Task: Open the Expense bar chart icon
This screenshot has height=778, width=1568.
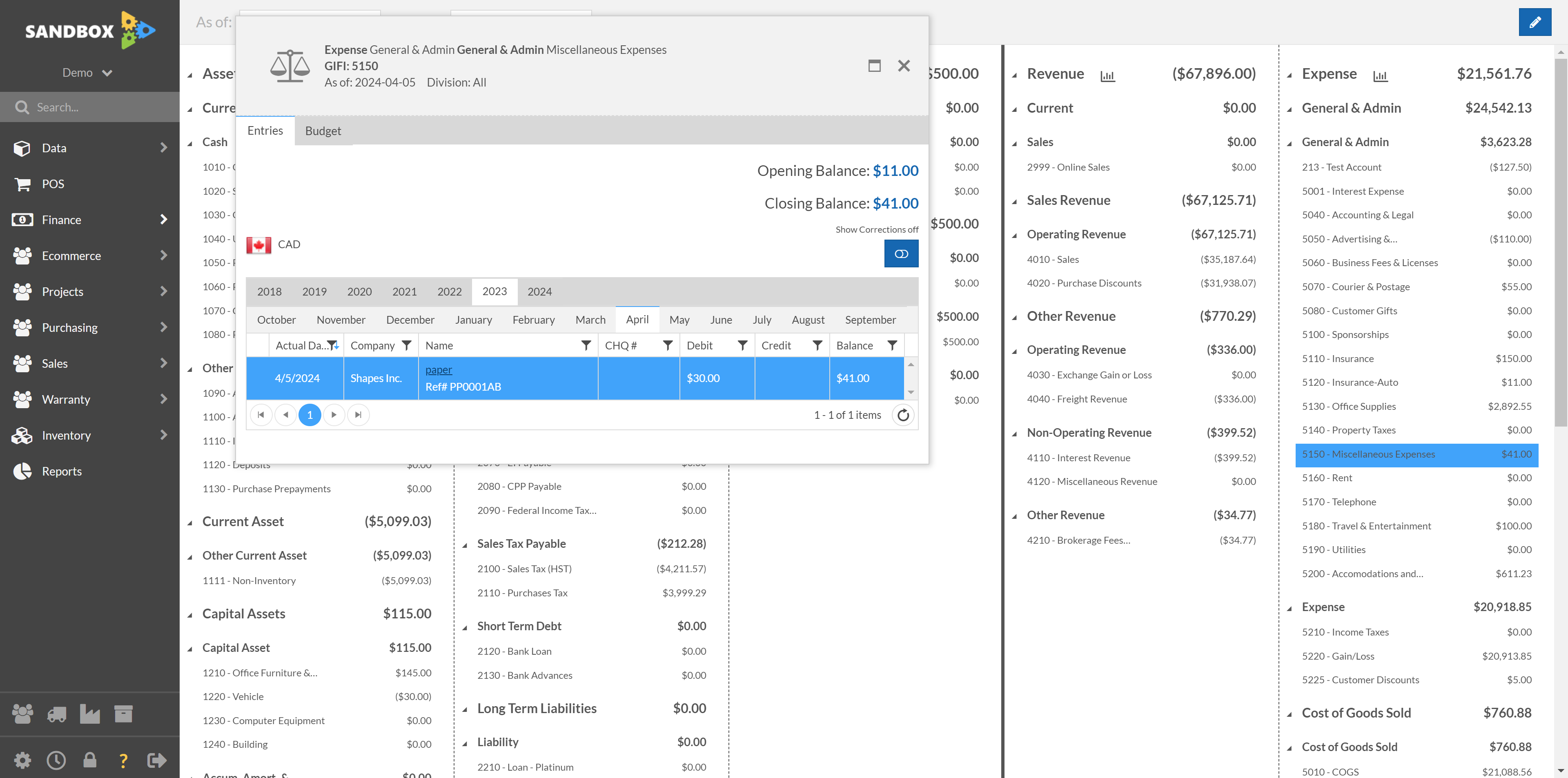Action: coord(1380,76)
